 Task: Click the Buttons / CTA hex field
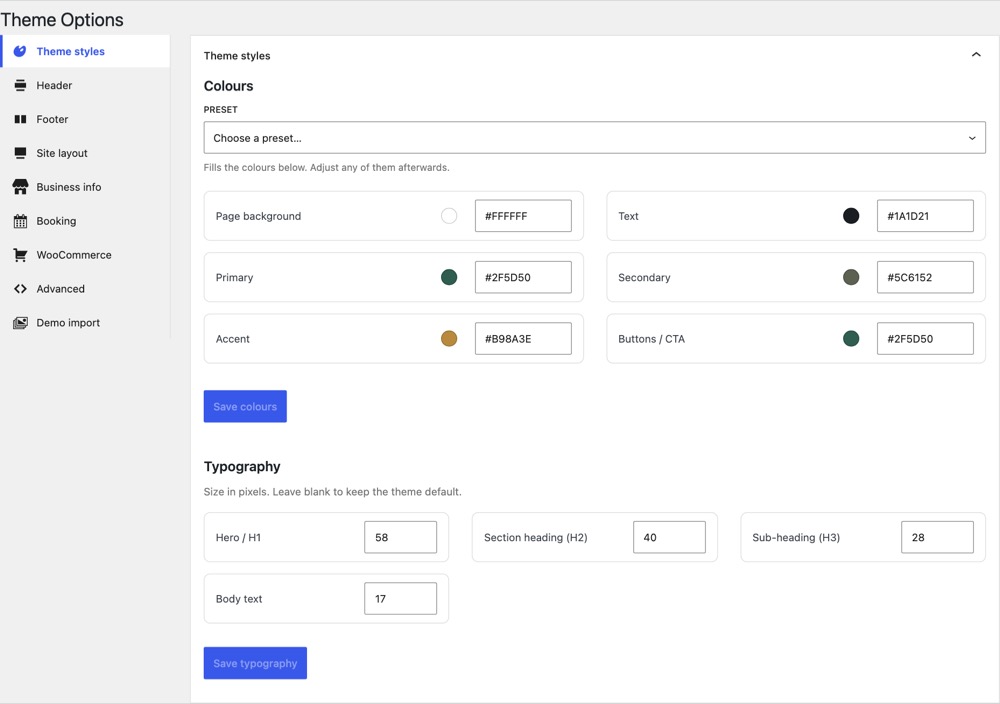925,339
